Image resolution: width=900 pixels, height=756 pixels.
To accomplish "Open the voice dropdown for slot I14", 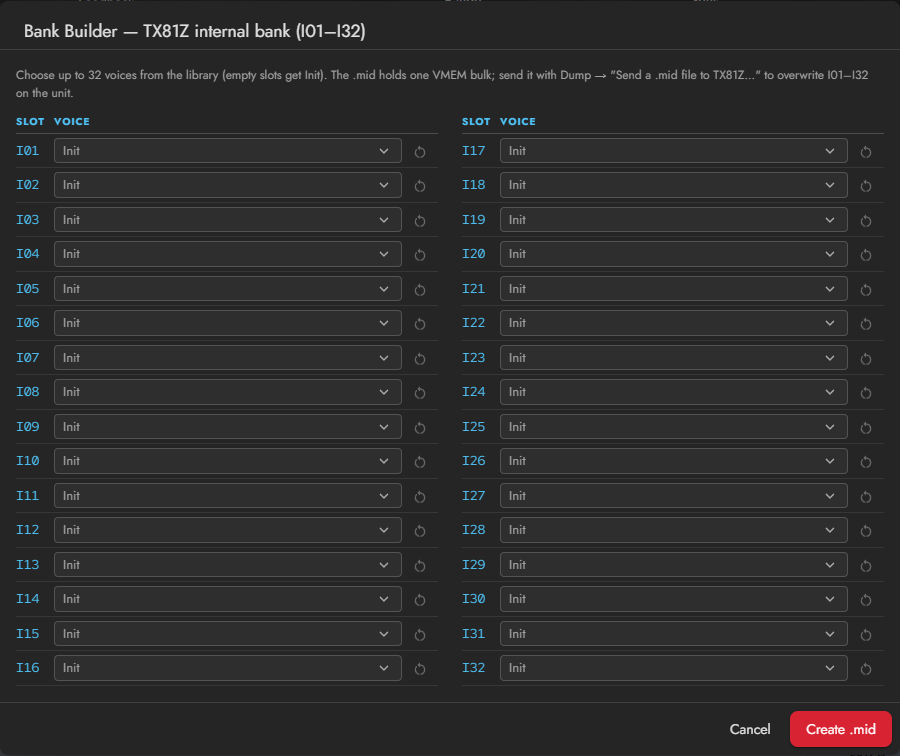I will 227,599.
